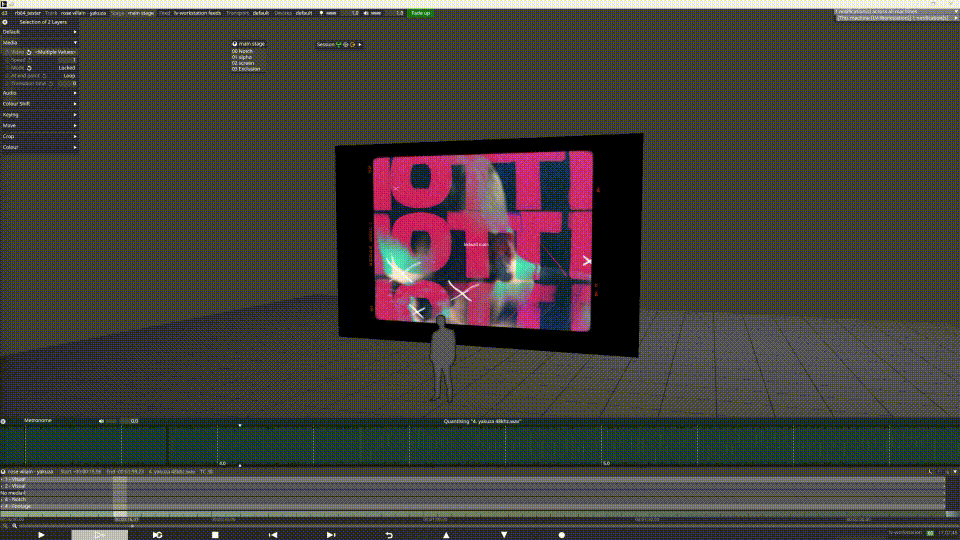Click the up triangle transport icon
Image resolution: width=960 pixels, height=540 pixels.
446,535
